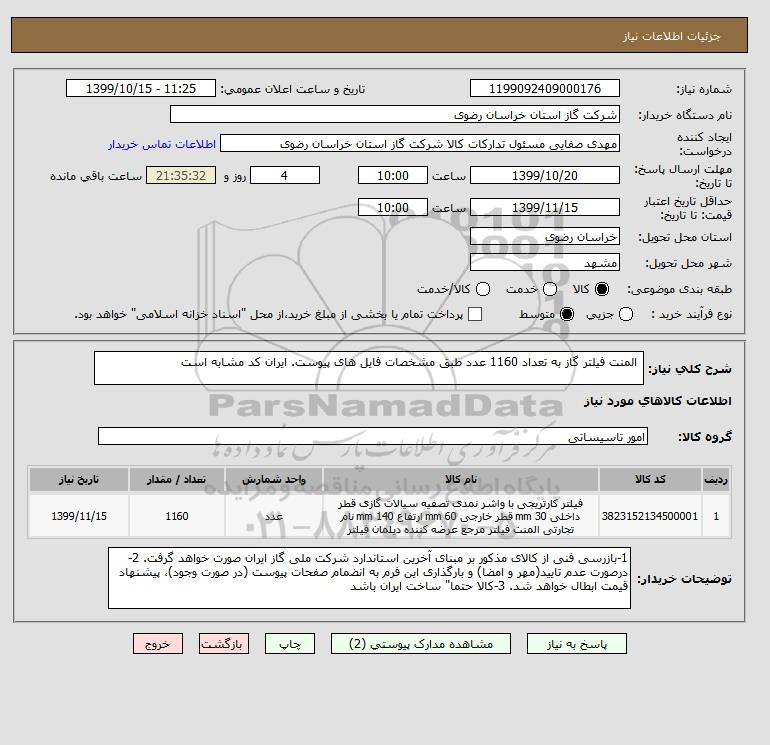Select the خدمت radio button

pos(550,289)
